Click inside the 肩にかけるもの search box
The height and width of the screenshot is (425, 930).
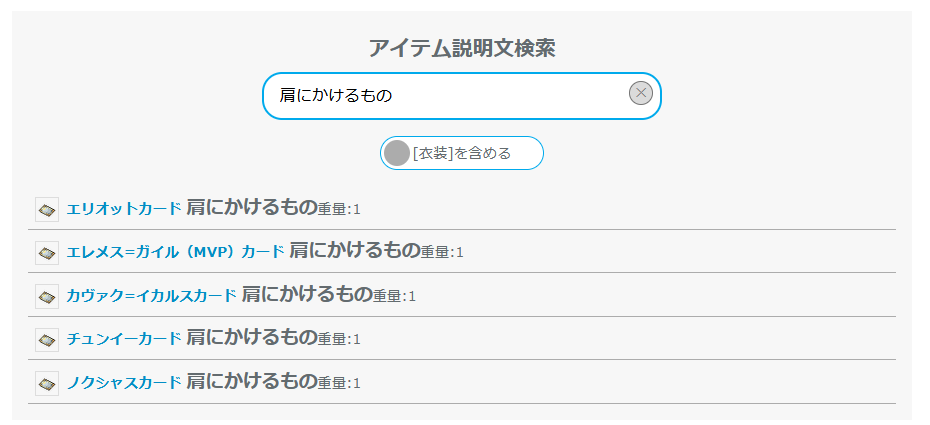(x=440, y=96)
